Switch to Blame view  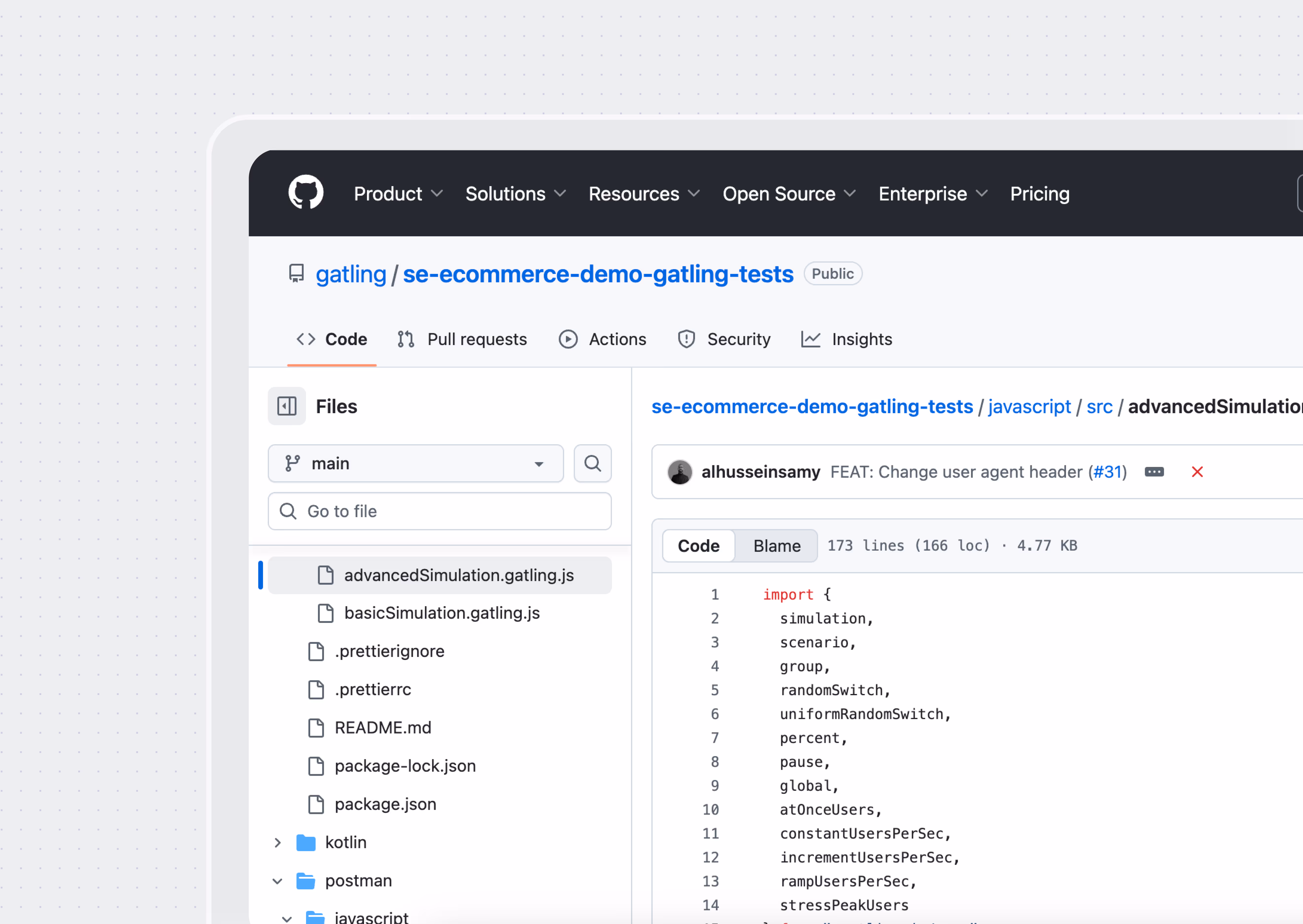click(x=776, y=546)
